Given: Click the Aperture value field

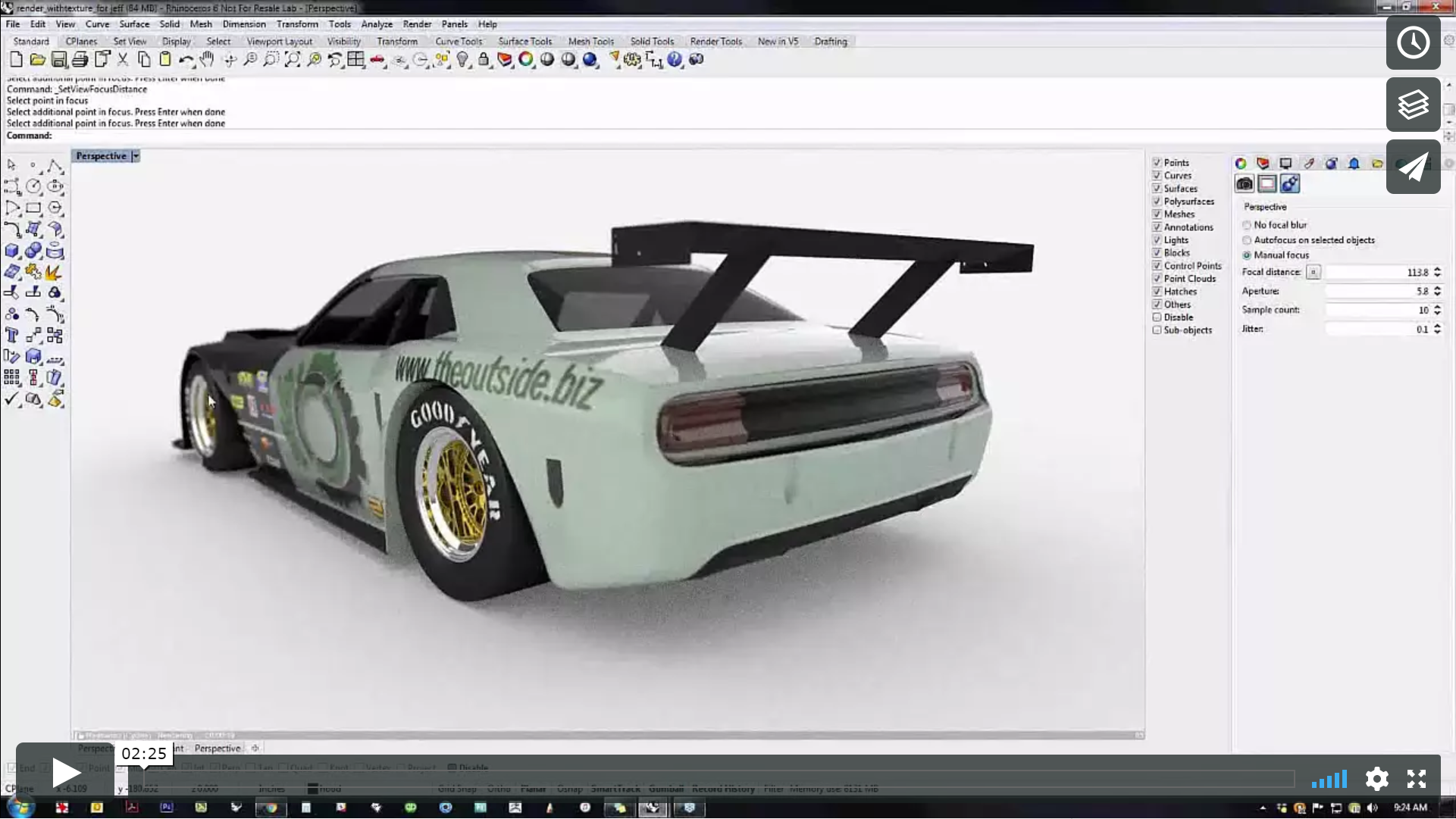Looking at the screenshot, I should tap(1378, 291).
